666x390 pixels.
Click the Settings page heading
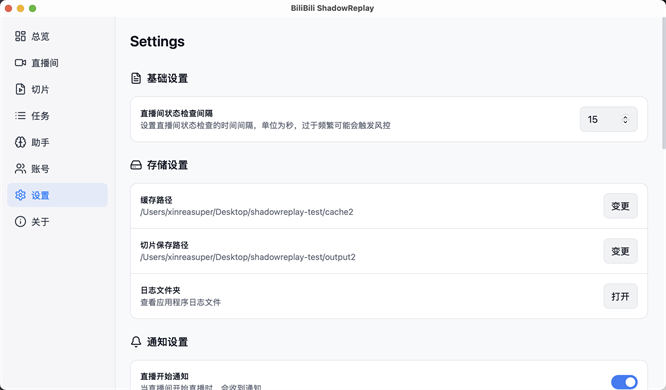point(157,41)
